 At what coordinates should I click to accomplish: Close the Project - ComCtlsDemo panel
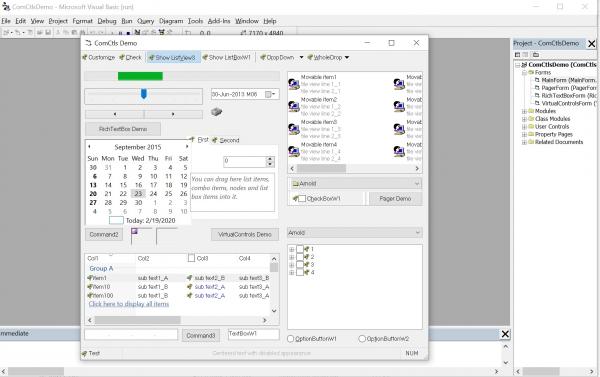592,44
